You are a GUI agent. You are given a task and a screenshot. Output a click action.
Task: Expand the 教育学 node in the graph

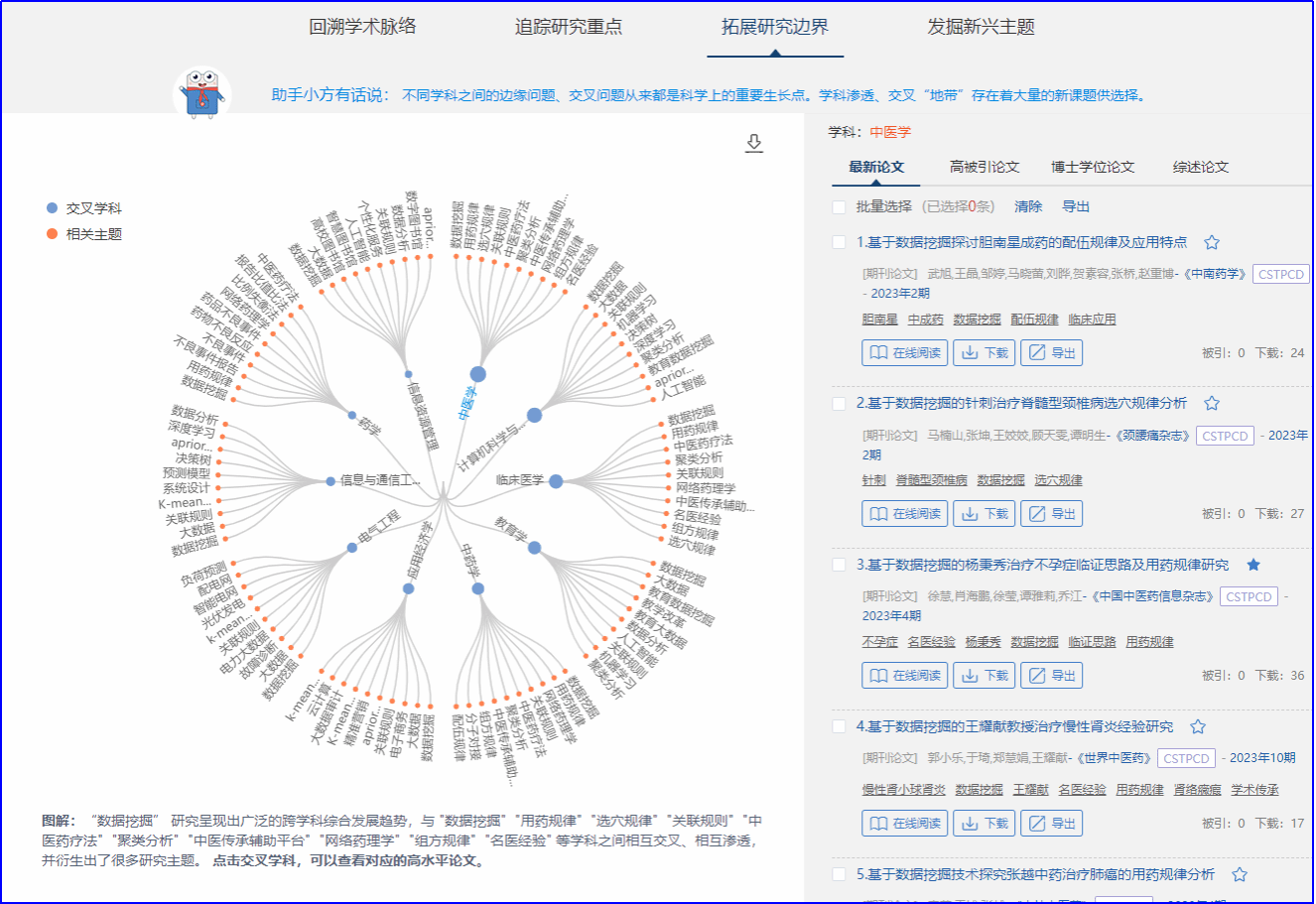coord(535,548)
